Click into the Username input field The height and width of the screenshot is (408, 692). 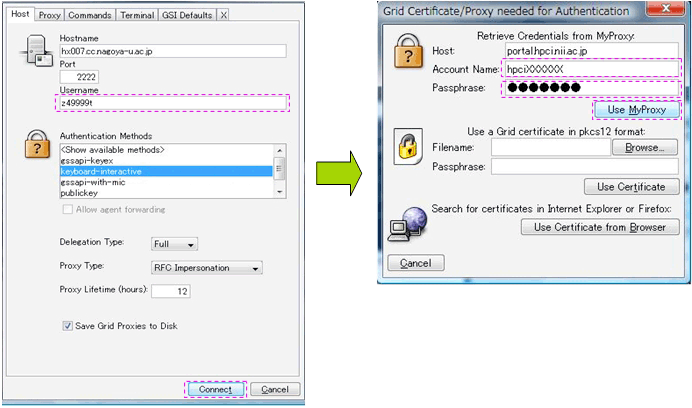pyautogui.click(x=173, y=102)
